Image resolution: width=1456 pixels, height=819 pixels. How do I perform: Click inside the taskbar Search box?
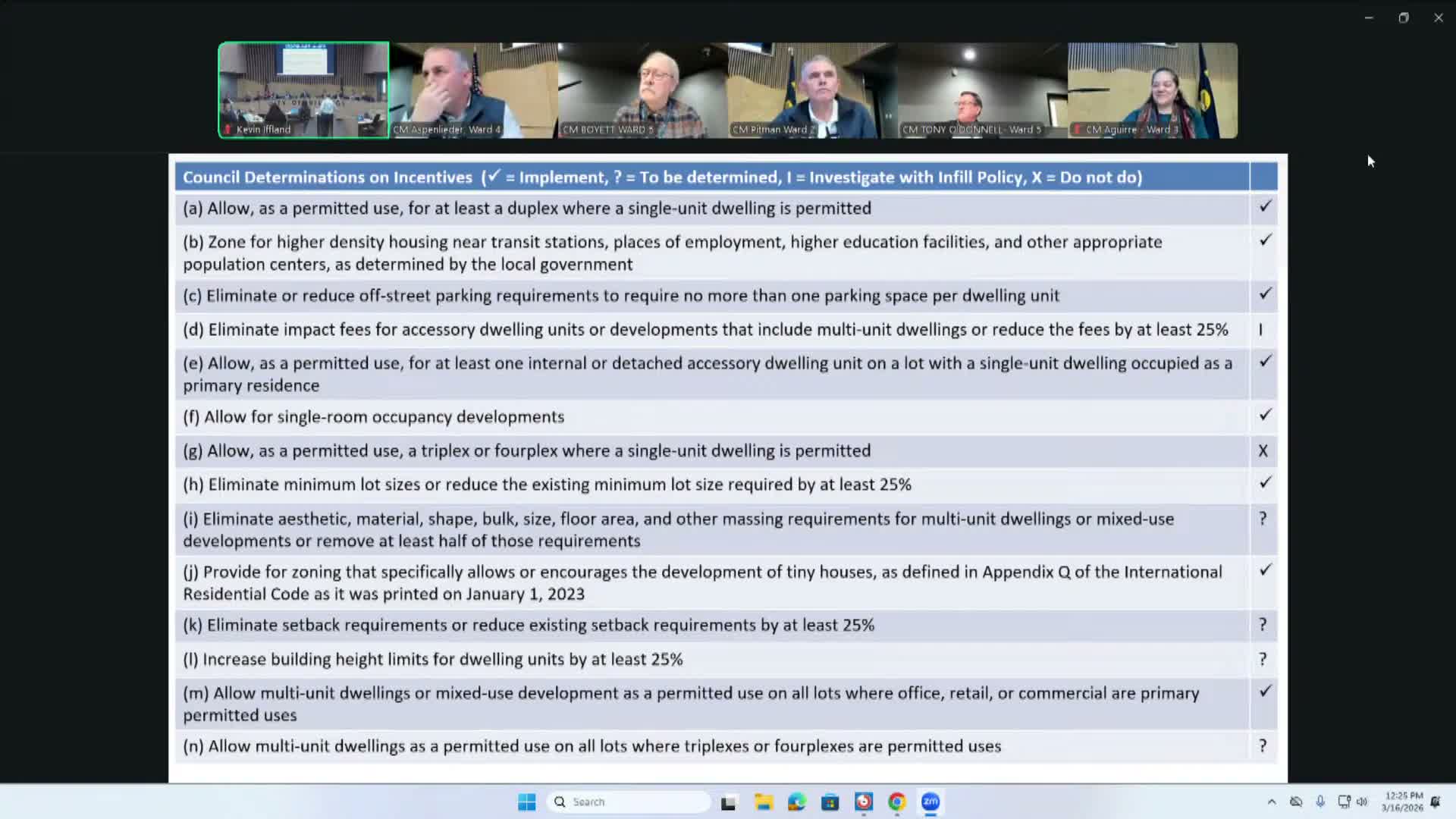pos(629,802)
